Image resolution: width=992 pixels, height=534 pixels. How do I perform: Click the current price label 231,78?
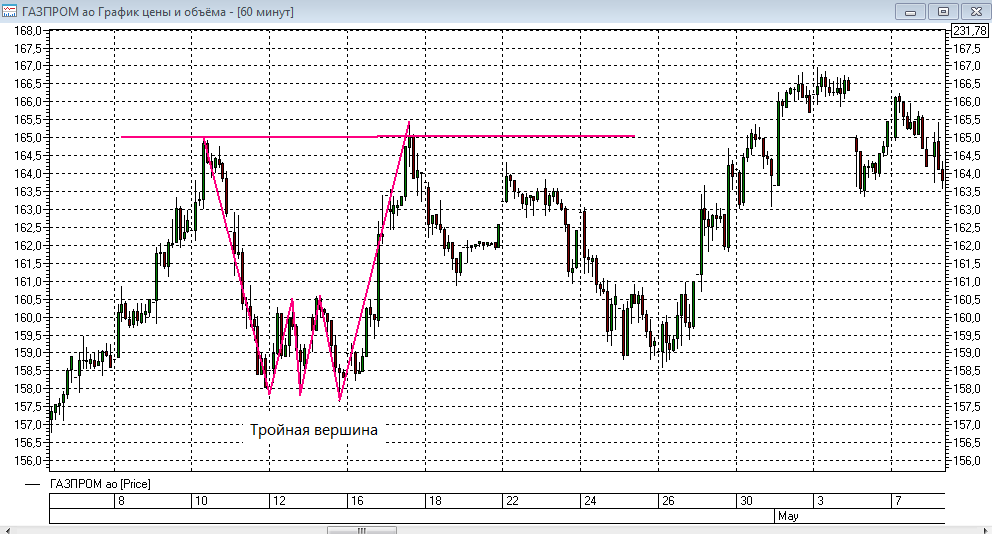coord(970,30)
